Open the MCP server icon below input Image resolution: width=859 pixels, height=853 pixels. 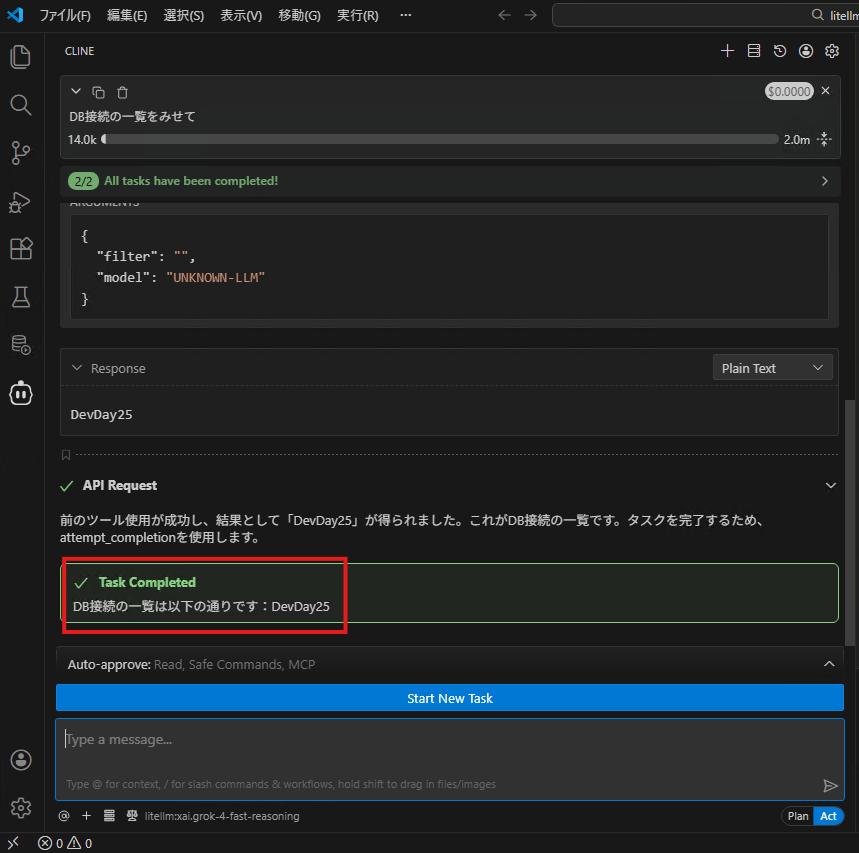[109, 816]
